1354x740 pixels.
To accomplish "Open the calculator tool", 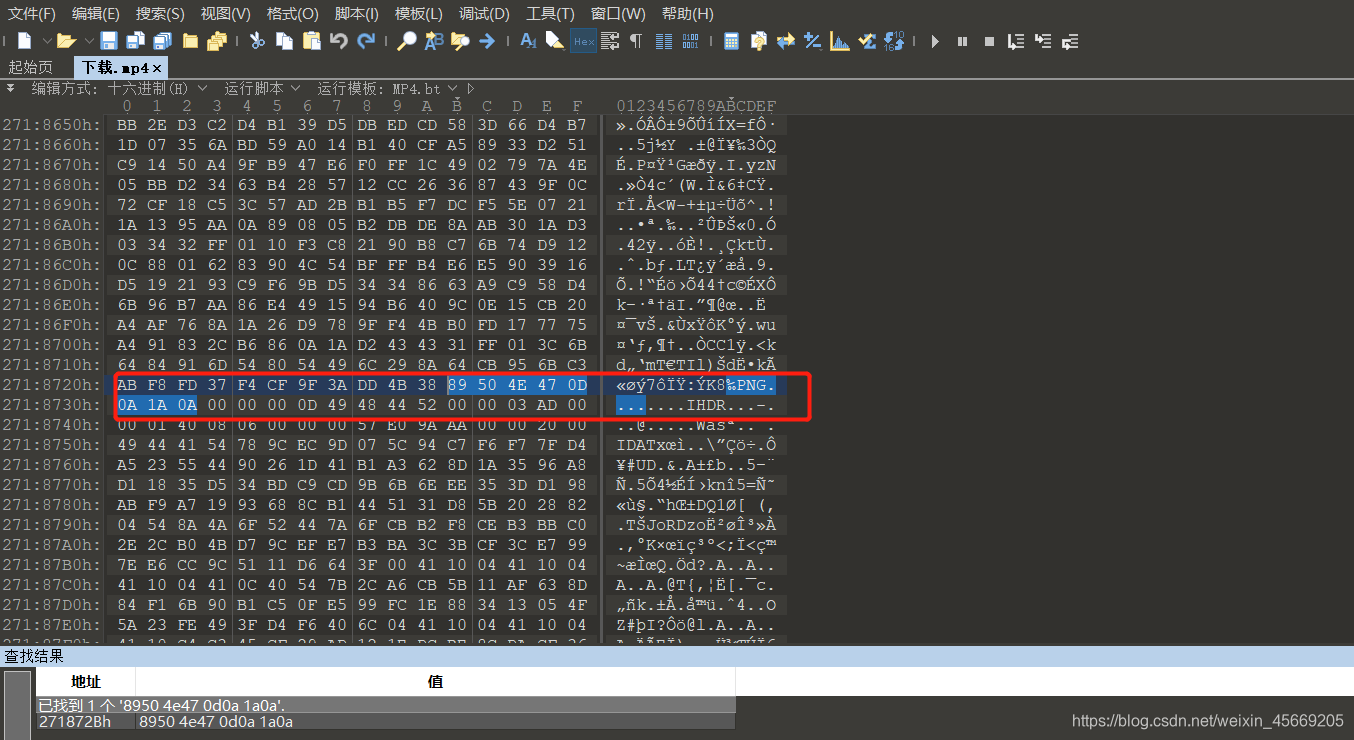I will (731, 41).
